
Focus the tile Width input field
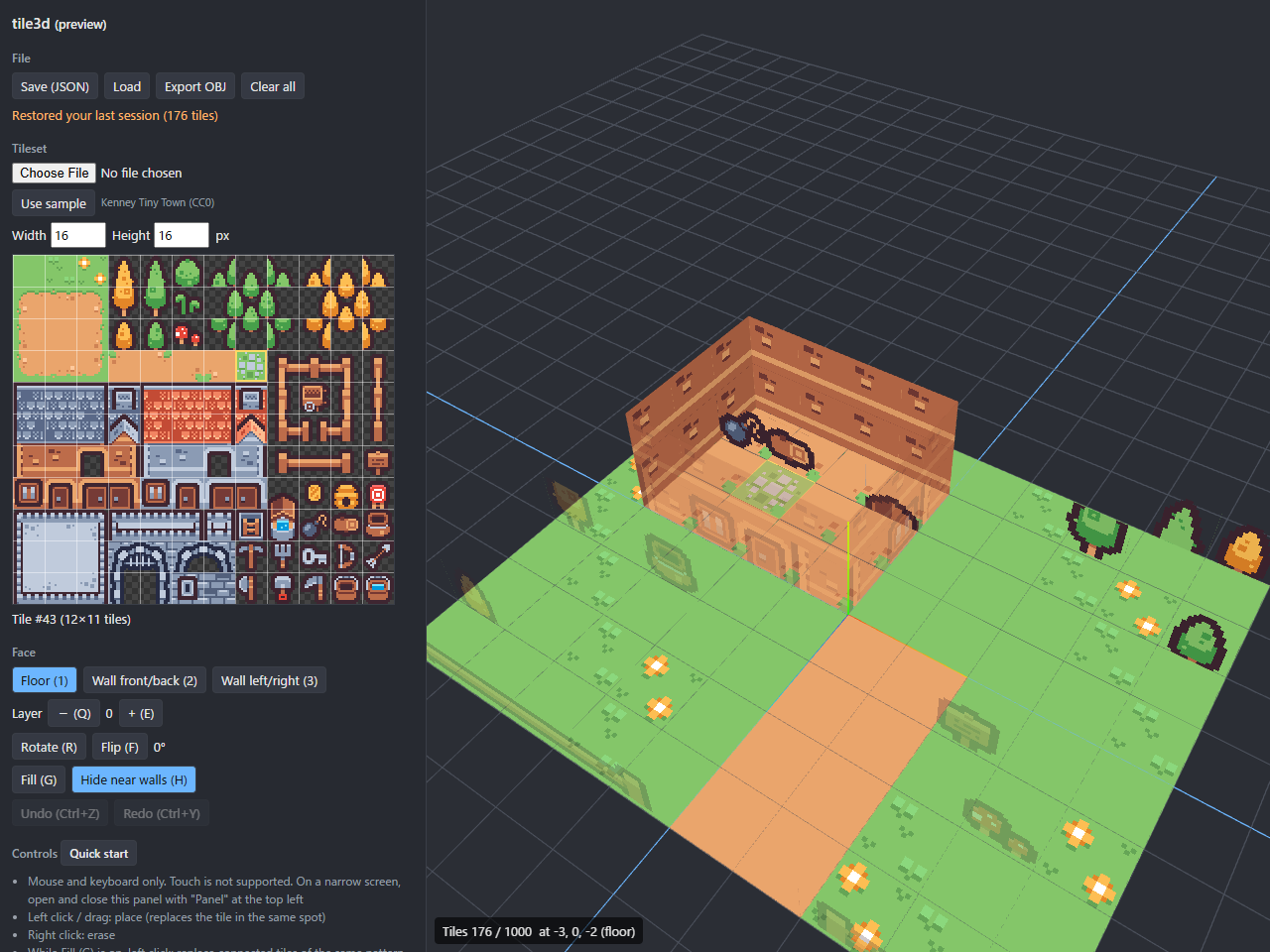(x=77, y=235)
